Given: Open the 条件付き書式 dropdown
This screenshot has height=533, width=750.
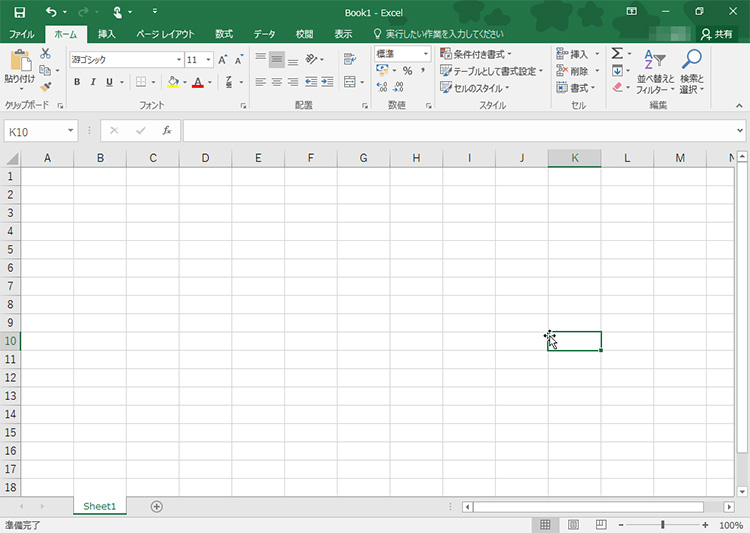Looking at the screenshot, I should tap(476, 54).
